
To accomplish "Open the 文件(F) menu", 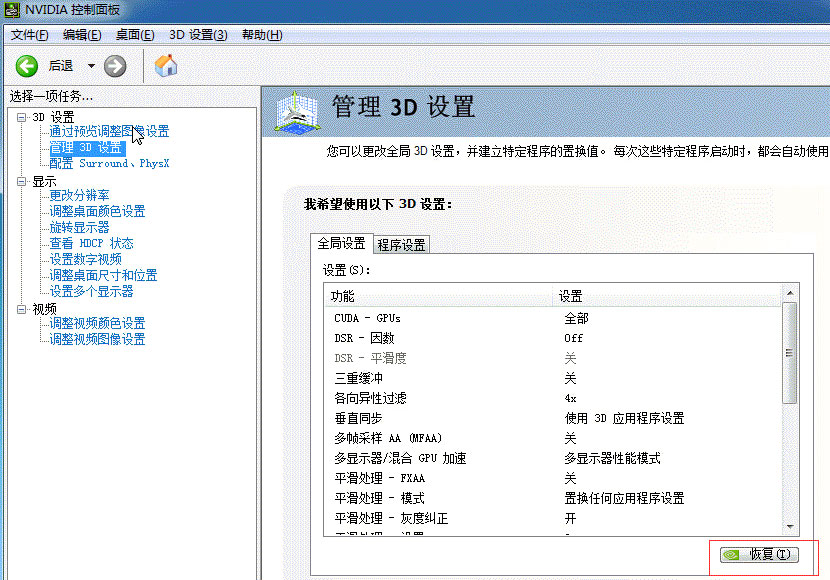I will coord(30,35).
